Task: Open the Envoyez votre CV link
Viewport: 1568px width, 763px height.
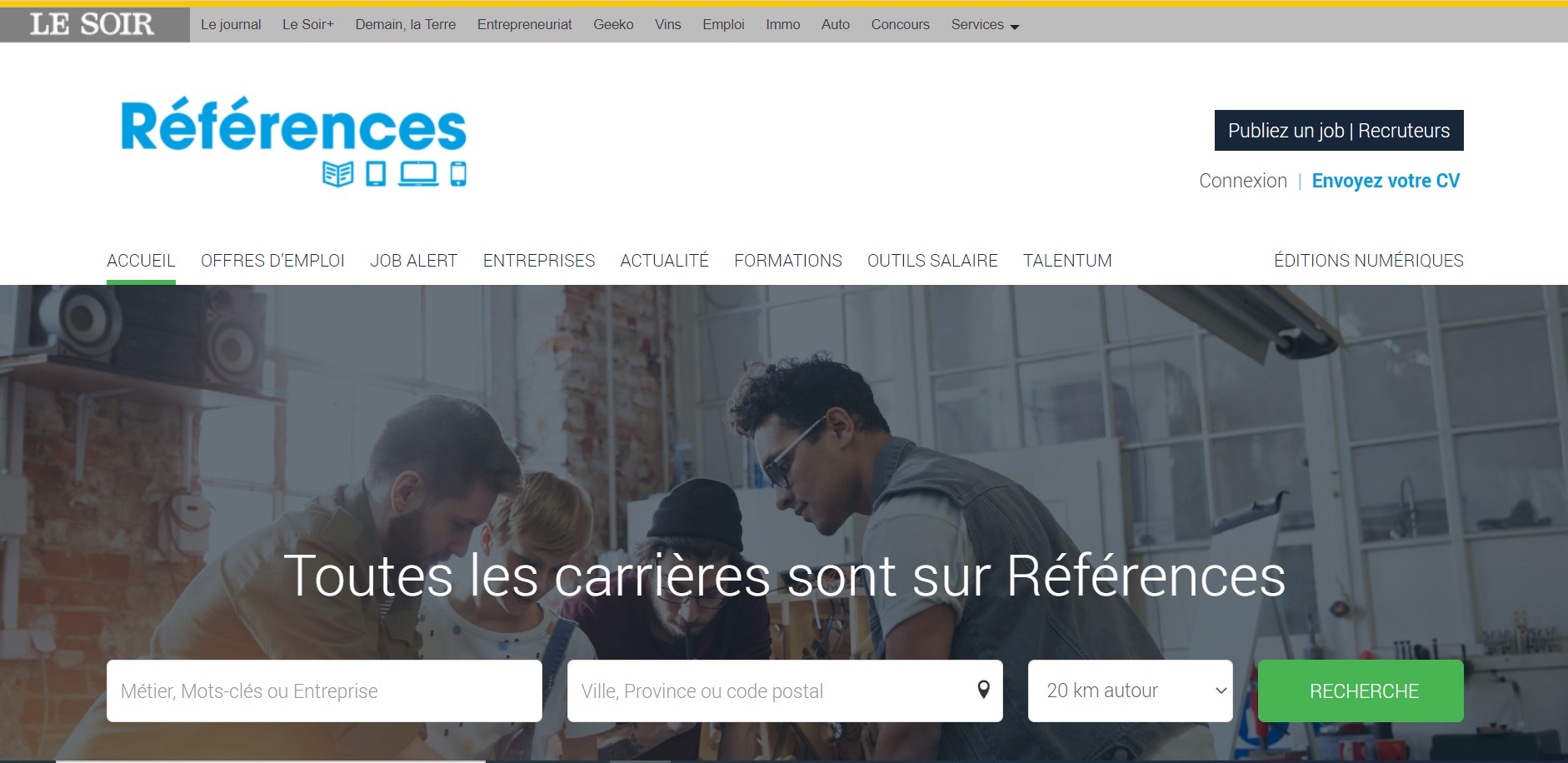Action: point(1386,181)
